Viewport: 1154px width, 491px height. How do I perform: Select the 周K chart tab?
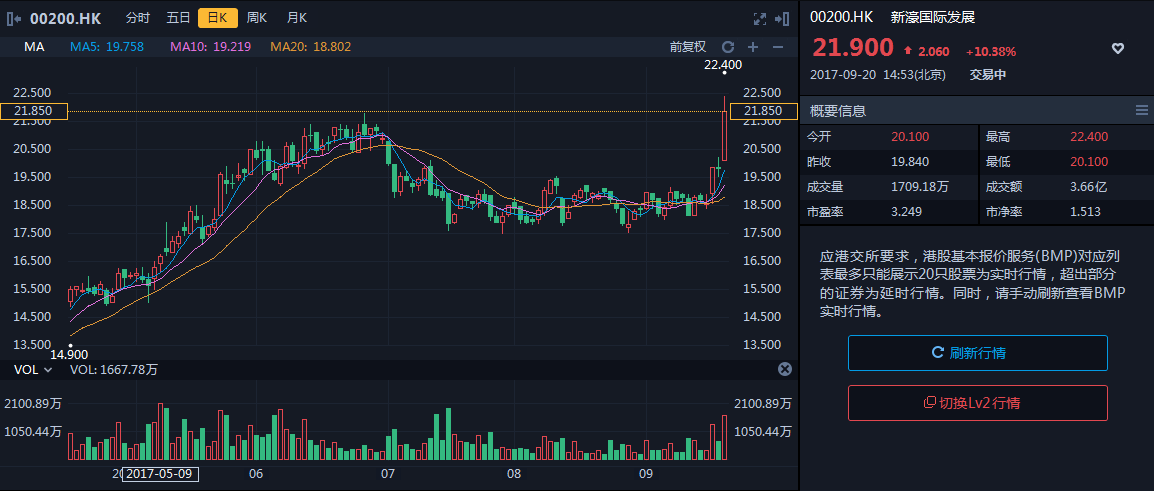[x=257, y=18]
